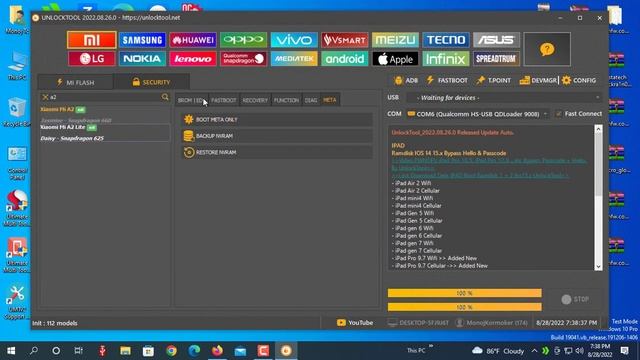Switch to the MI FLASH tab
The height and width of the screenshot is (360, 640).
pos(76,82)
